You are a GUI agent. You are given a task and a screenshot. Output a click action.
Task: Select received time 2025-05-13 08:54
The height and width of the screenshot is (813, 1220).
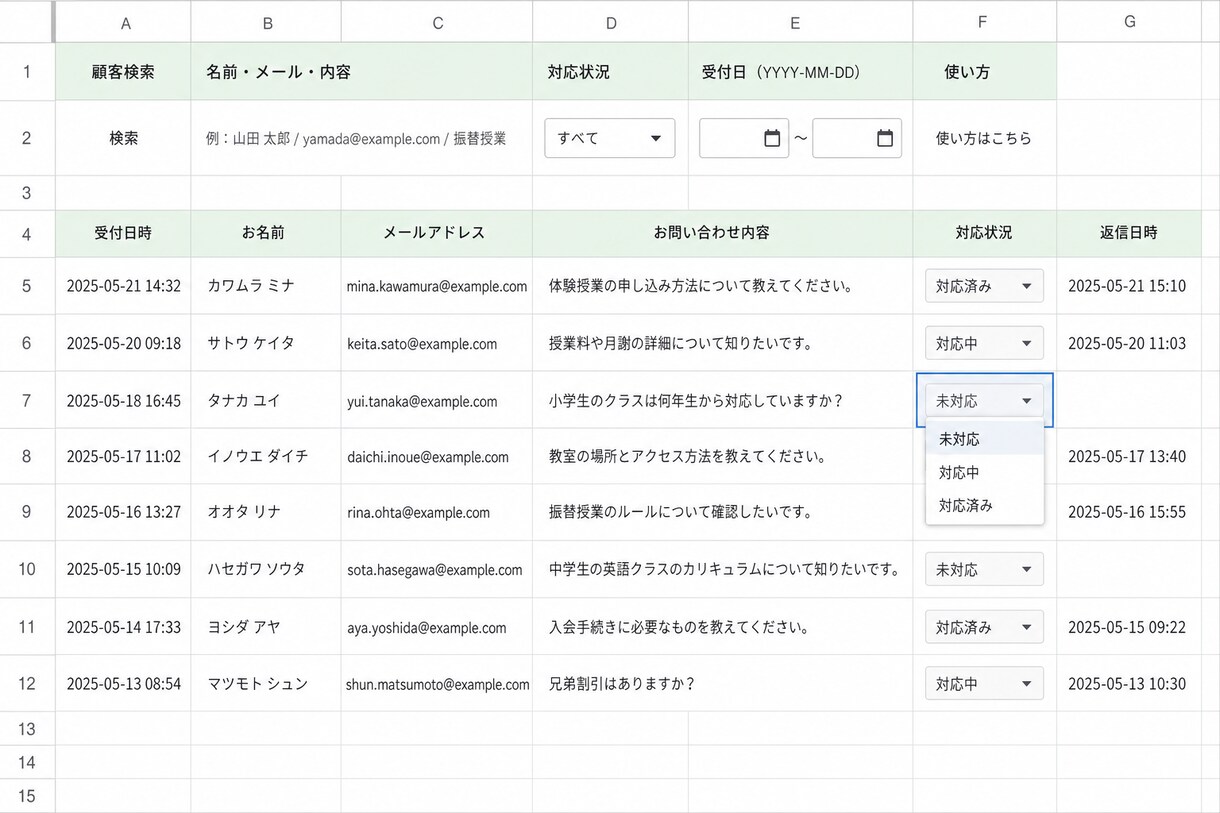point(123,684)
